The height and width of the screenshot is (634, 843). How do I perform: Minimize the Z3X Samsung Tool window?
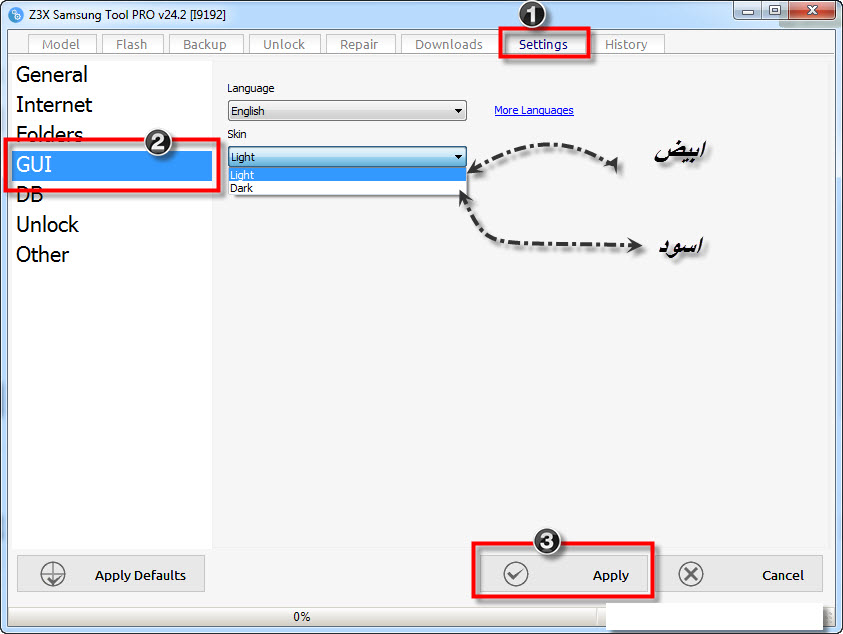click(x=748, y=11)
